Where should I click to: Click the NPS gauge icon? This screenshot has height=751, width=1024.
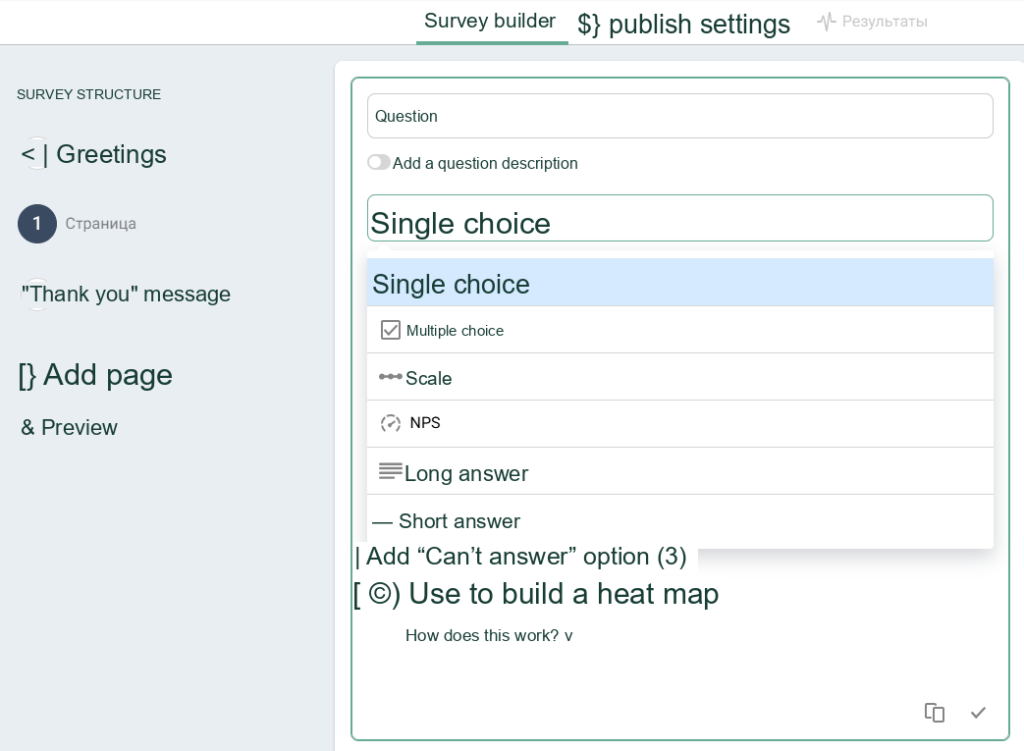[391, 423]
